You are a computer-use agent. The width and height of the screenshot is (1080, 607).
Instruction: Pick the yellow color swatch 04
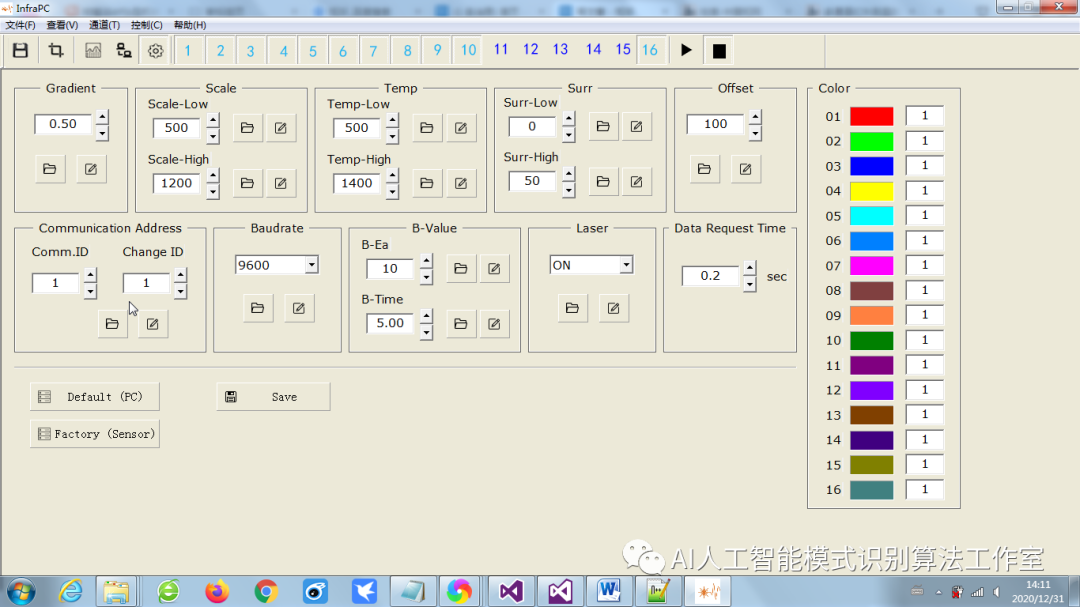click(871, 191)
